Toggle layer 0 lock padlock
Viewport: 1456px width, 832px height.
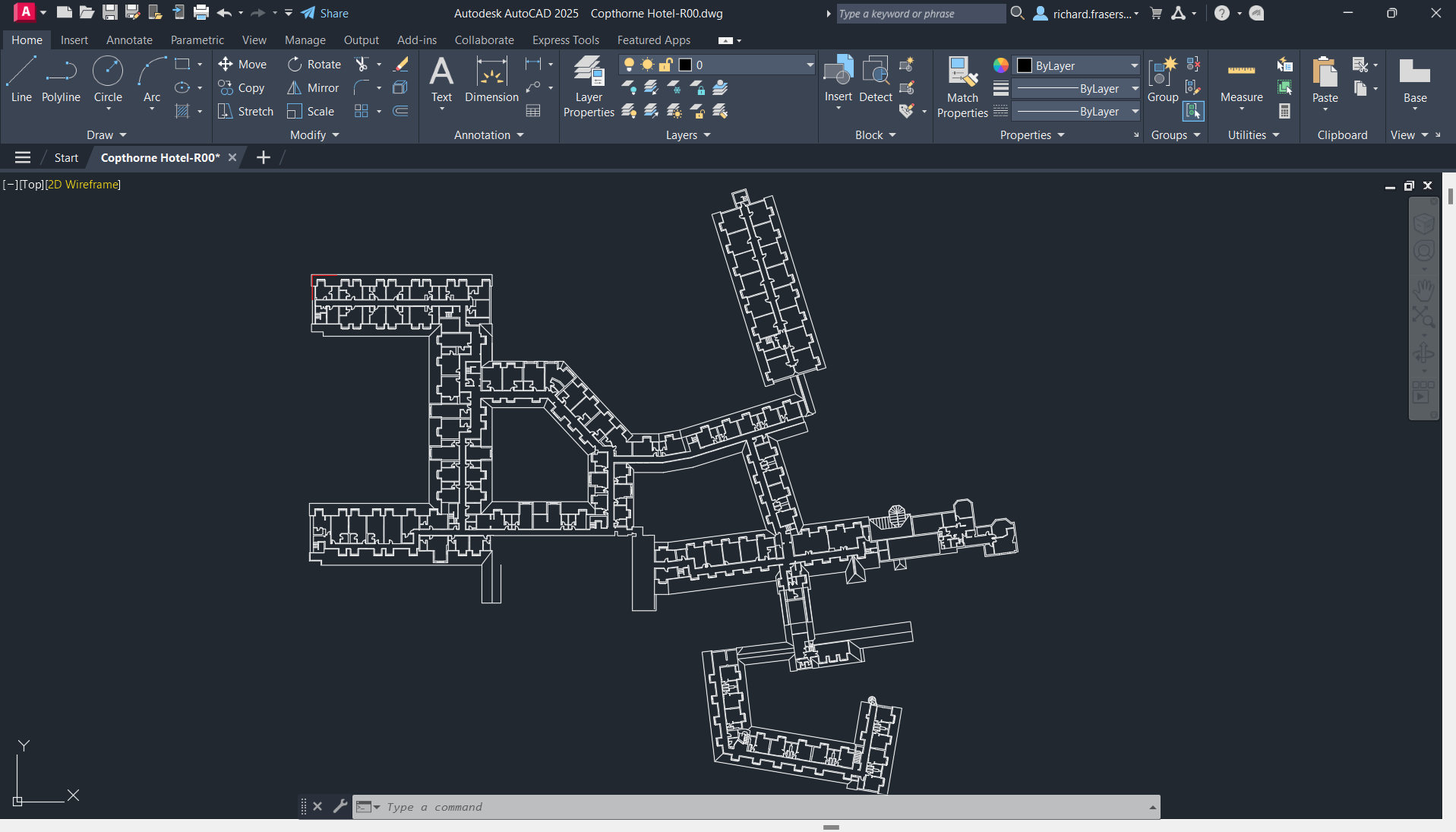click(x=665, y=65)
